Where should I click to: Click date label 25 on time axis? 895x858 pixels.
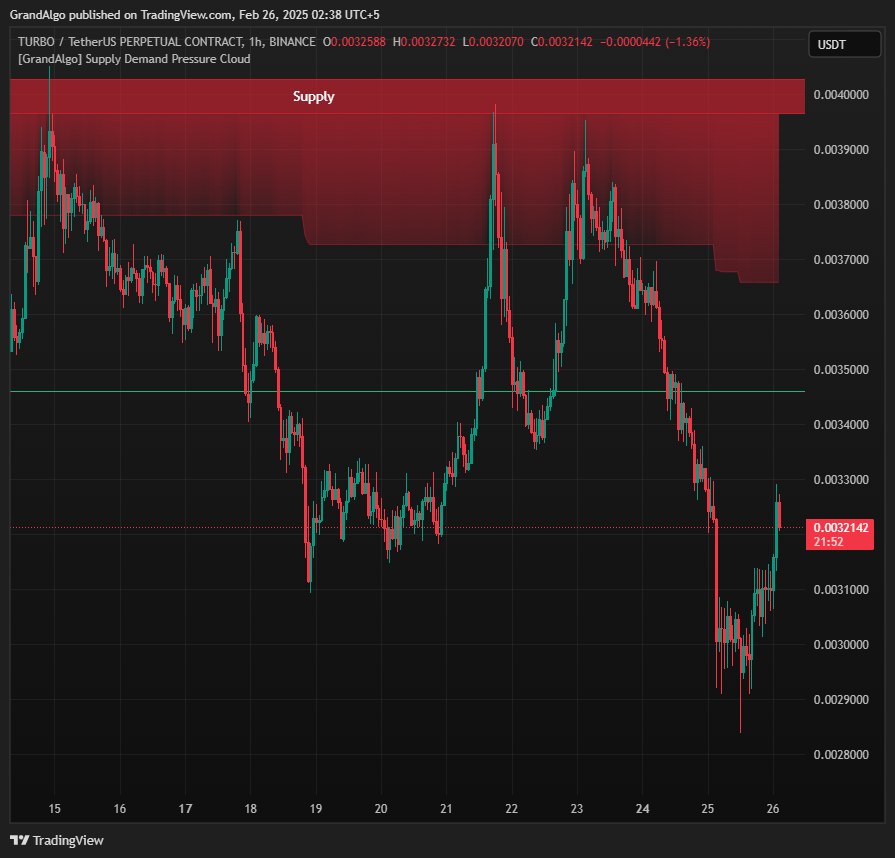pyautogui.click(x=708, y=808)
